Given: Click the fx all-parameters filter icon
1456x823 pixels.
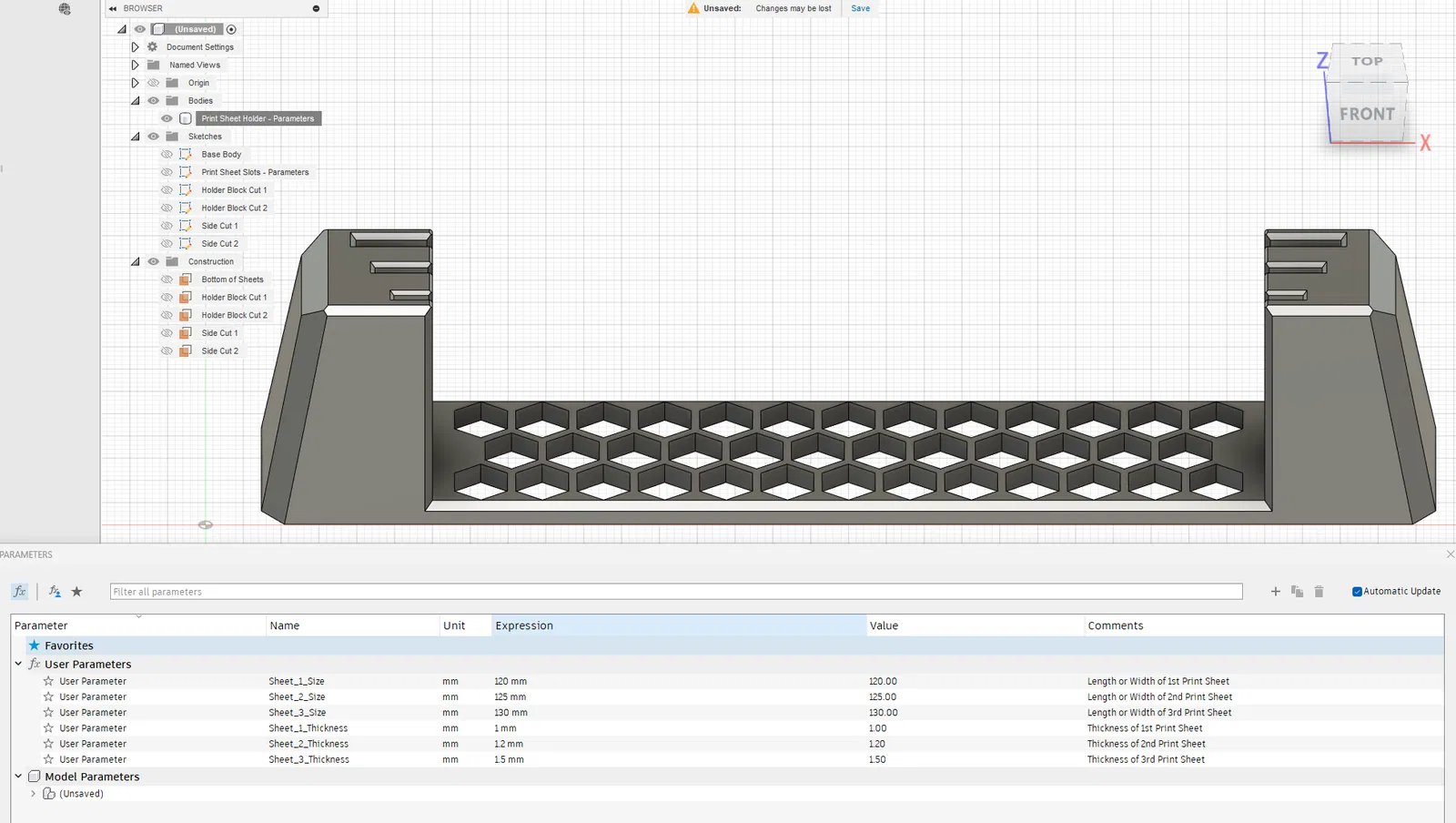Looking at the screenshot, I should click(19, 592).
